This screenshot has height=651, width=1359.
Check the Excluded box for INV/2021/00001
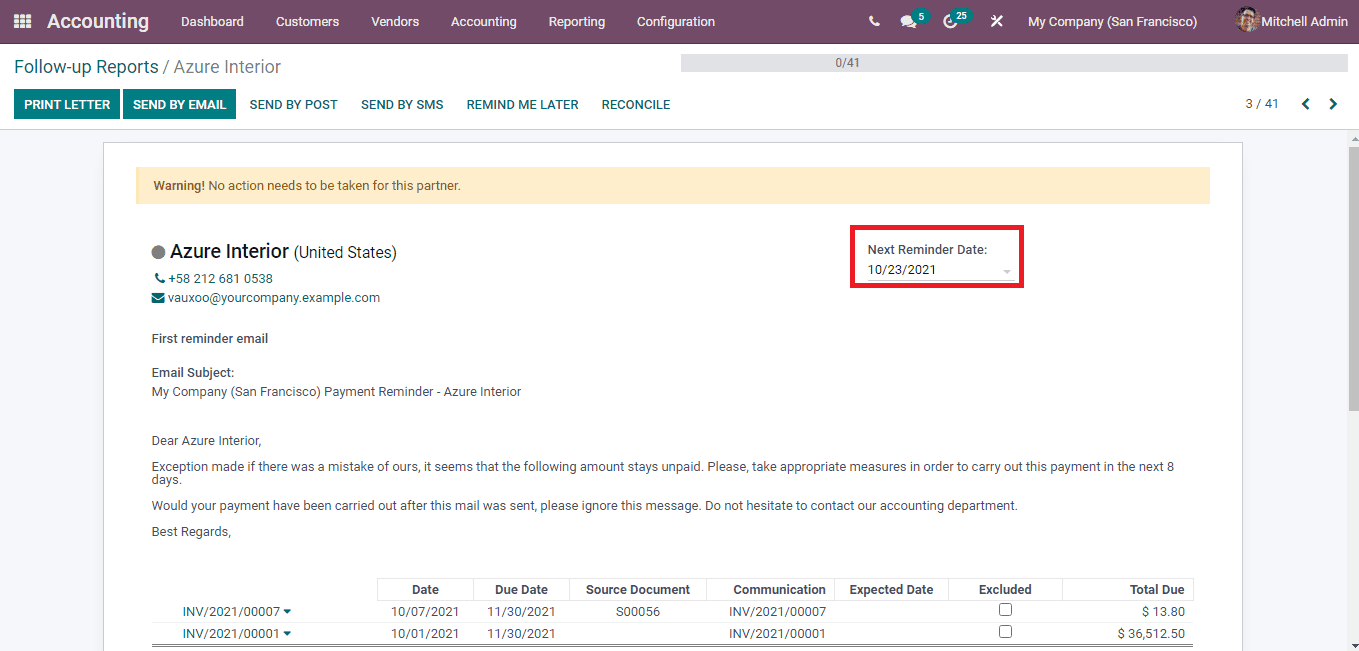(1005, 632)
